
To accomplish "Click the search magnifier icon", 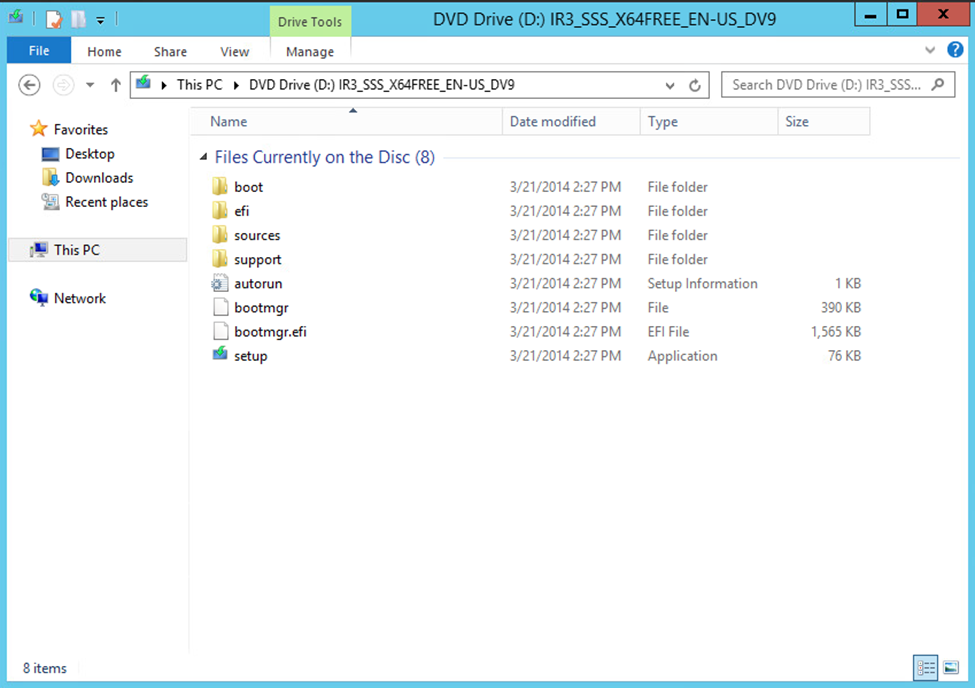I will coord(938,85).
